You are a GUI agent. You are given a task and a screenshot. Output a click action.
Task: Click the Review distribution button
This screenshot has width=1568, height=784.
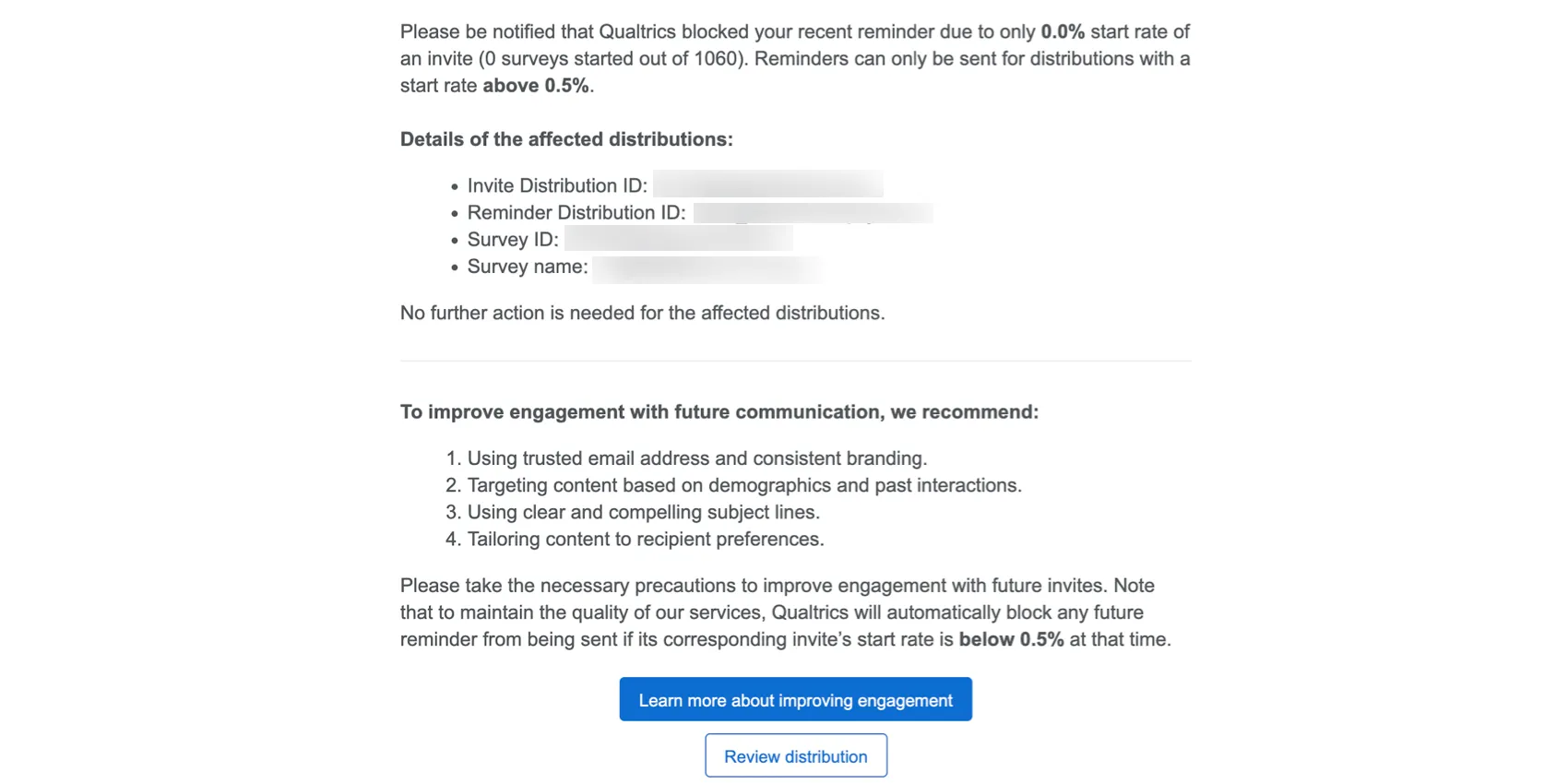[x=795, y=754]
